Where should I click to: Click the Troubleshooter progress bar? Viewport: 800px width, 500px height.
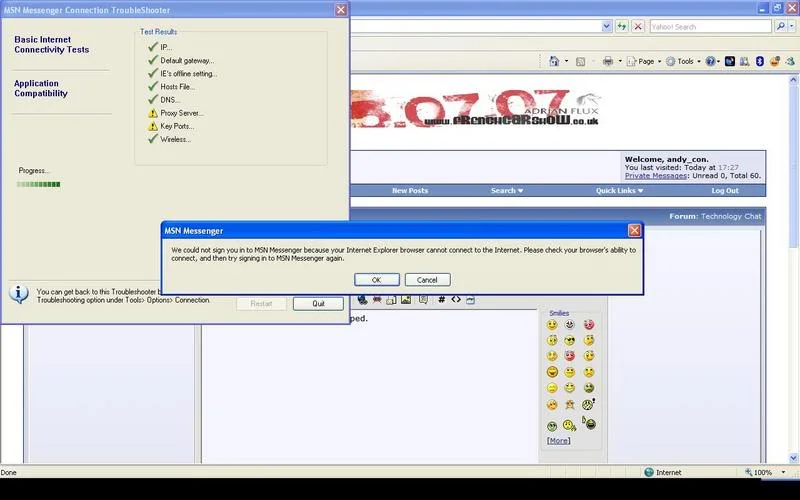[39, 184]
